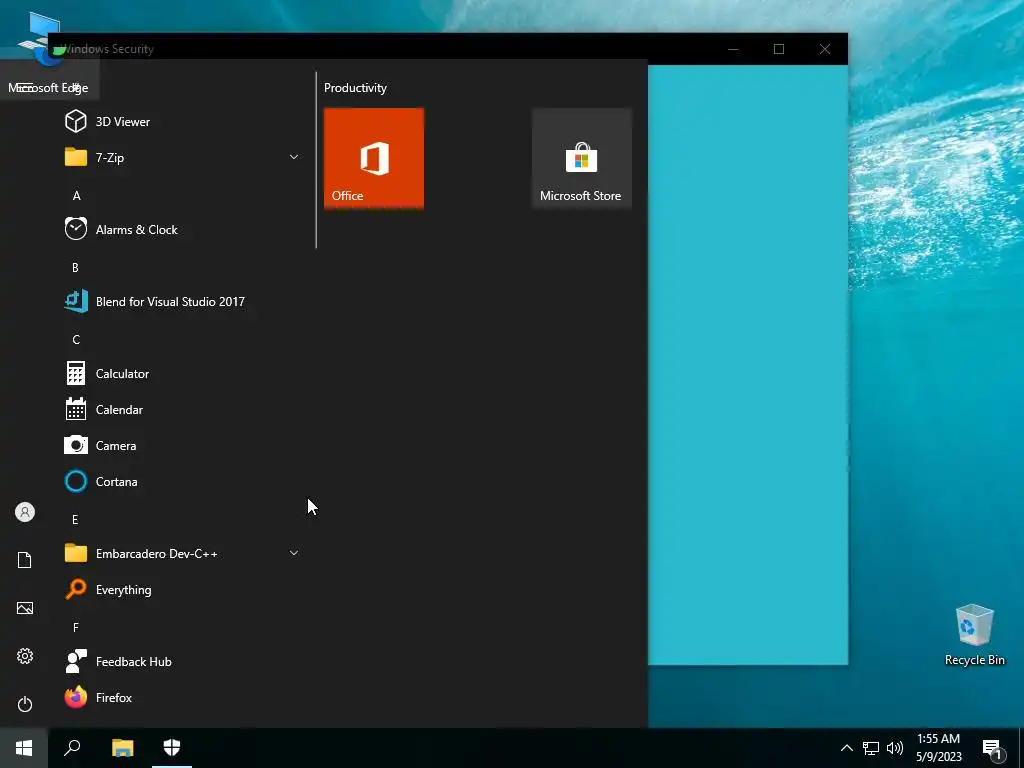This screenshot has height=768, width=1024.
Task: Switch to Windows Security taskbar icon
Action: (x=172, y=748)
